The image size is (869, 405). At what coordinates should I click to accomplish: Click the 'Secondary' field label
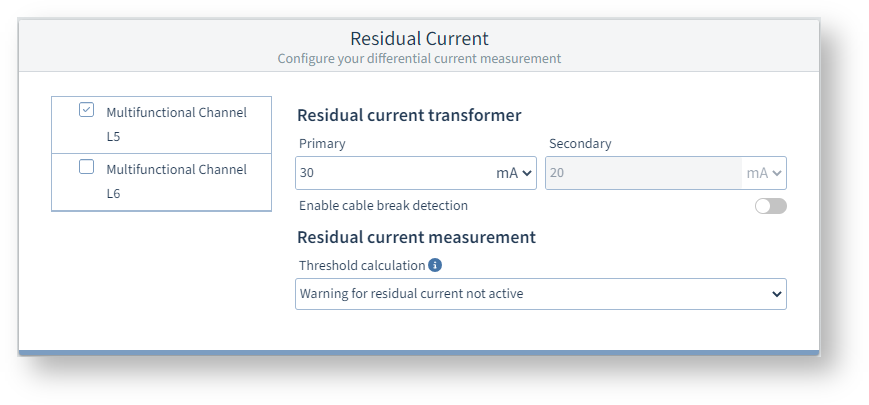coord(580,144)
